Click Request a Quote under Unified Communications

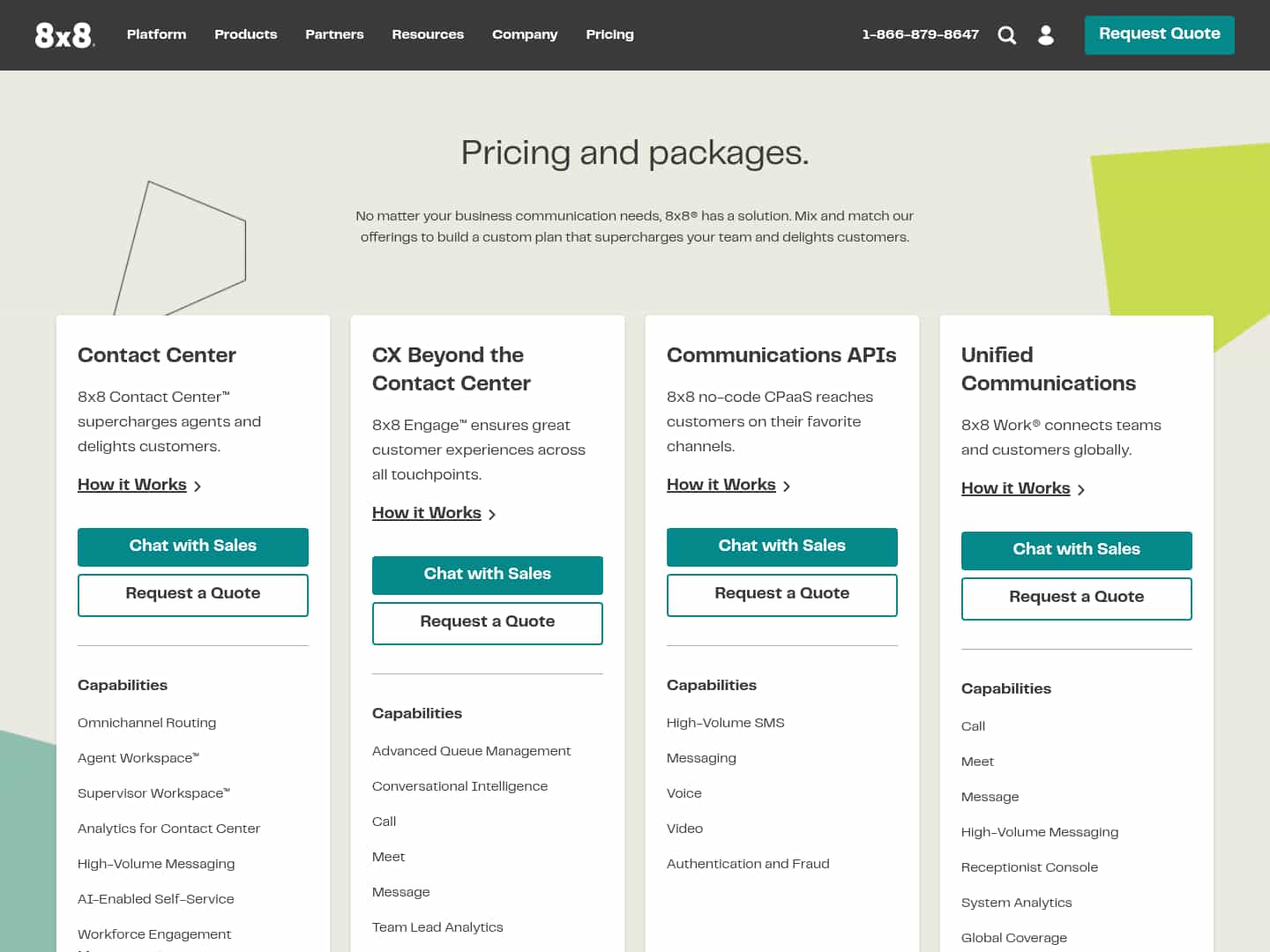point(1076,599)
